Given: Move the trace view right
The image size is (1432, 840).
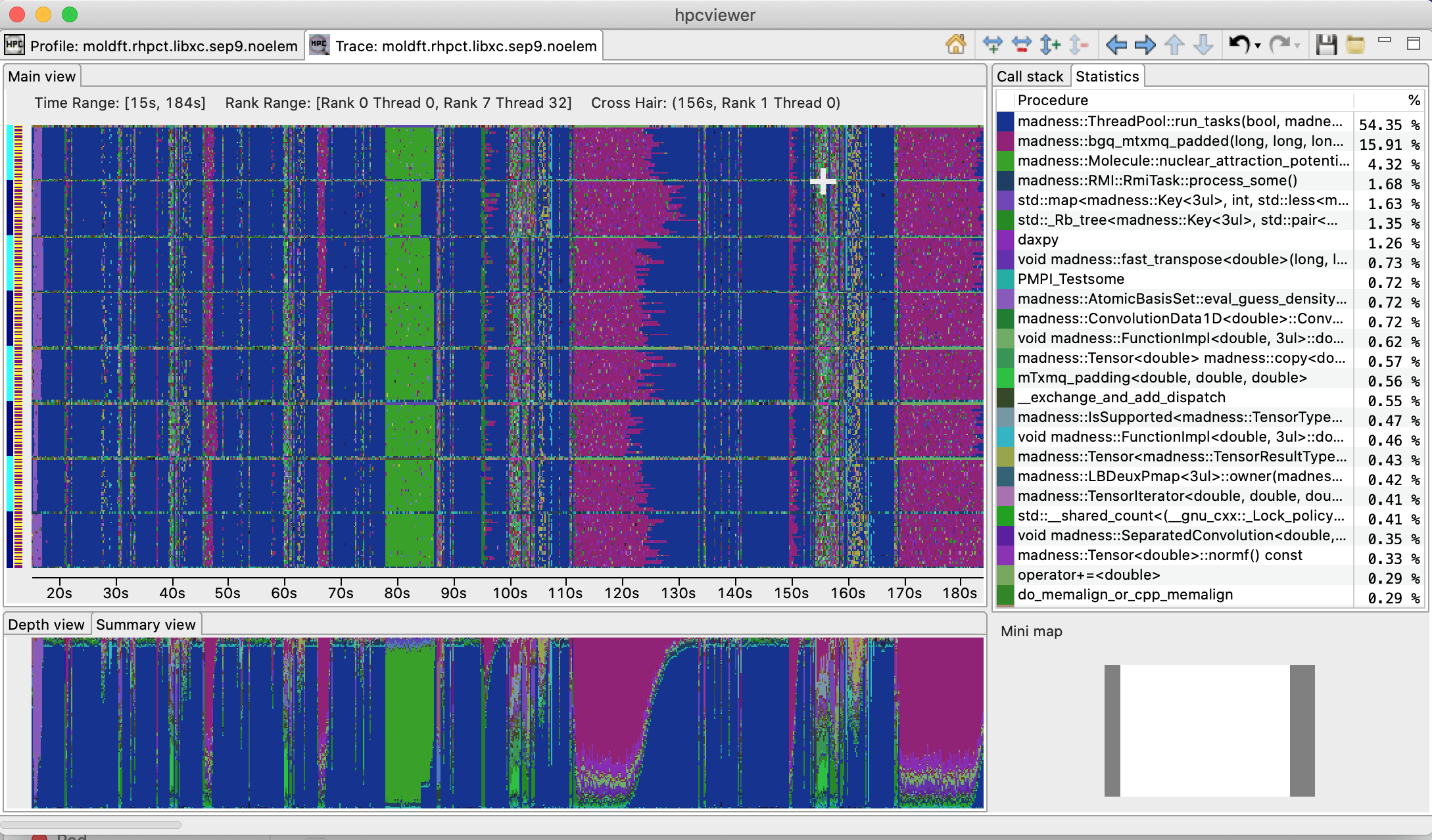Looking at the screenshot, I should coord(1145,45).
